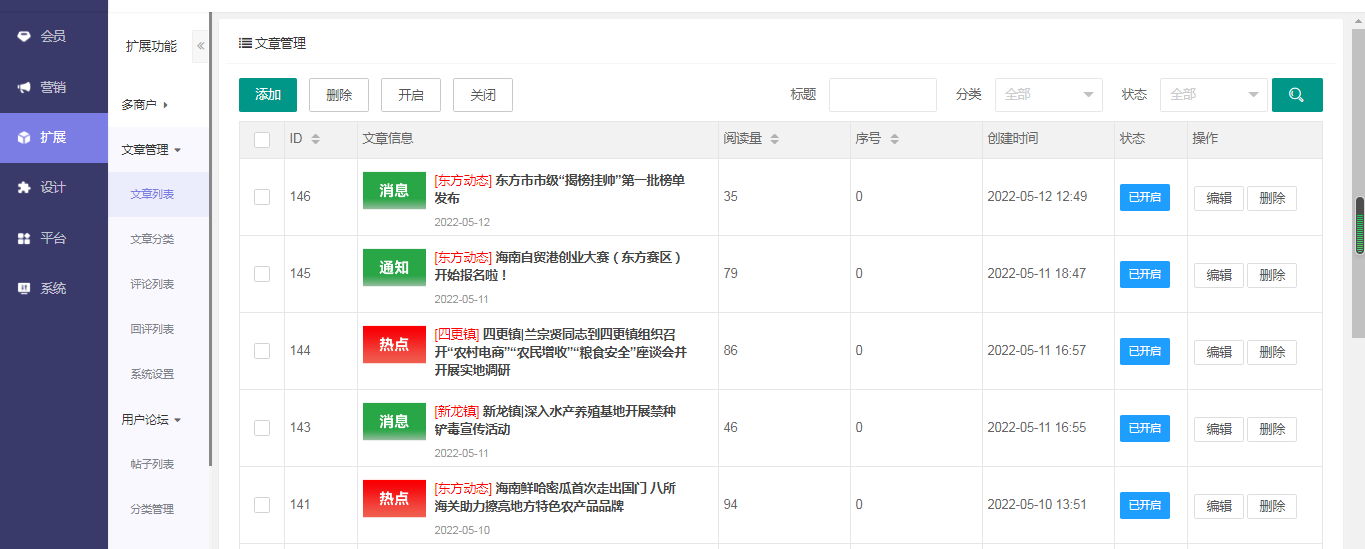
Task: Open 评论列表 in the side menu
Action: point(152,284)
